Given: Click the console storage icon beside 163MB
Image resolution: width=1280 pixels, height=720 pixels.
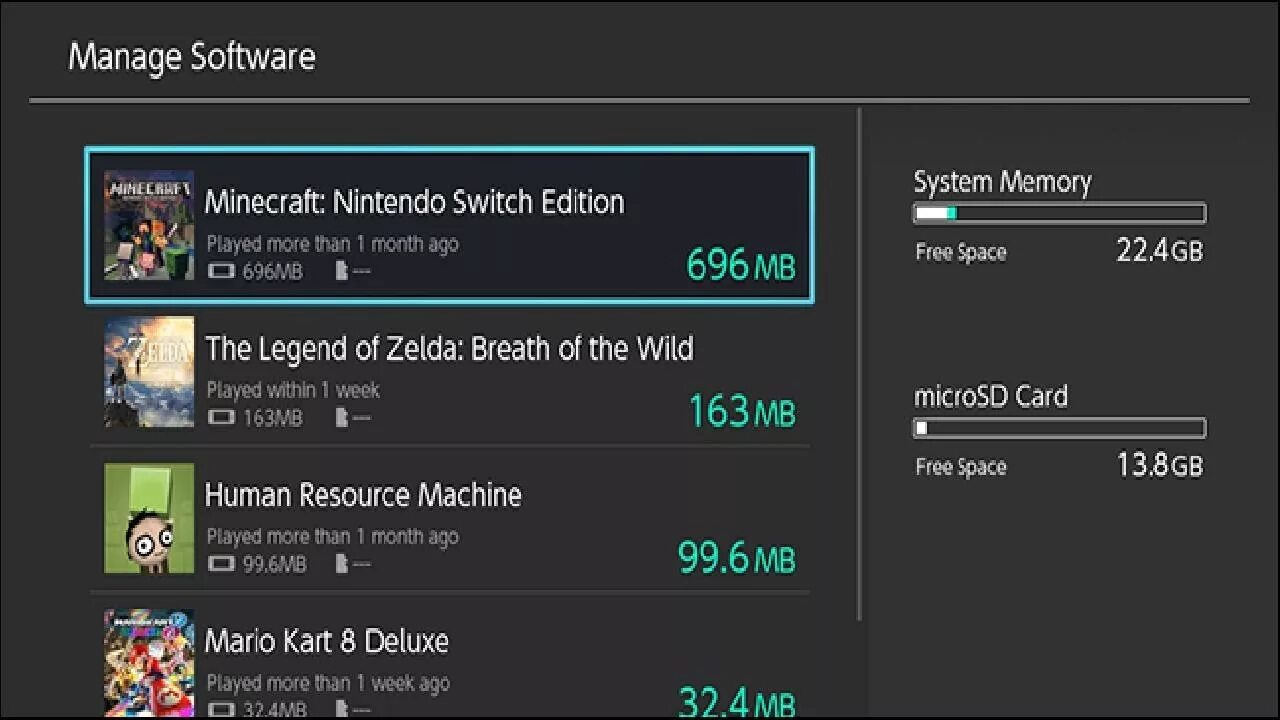Looking at the screenshot, I should [x=221, y=417].
